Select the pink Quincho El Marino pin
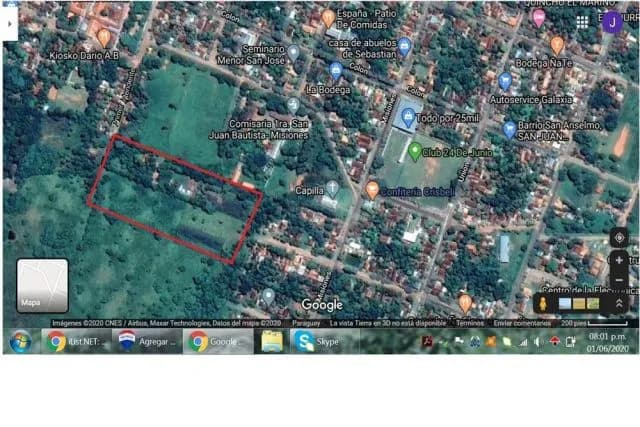Image resolution: width=640 pixels, height=427 pixels. [539, 18]
